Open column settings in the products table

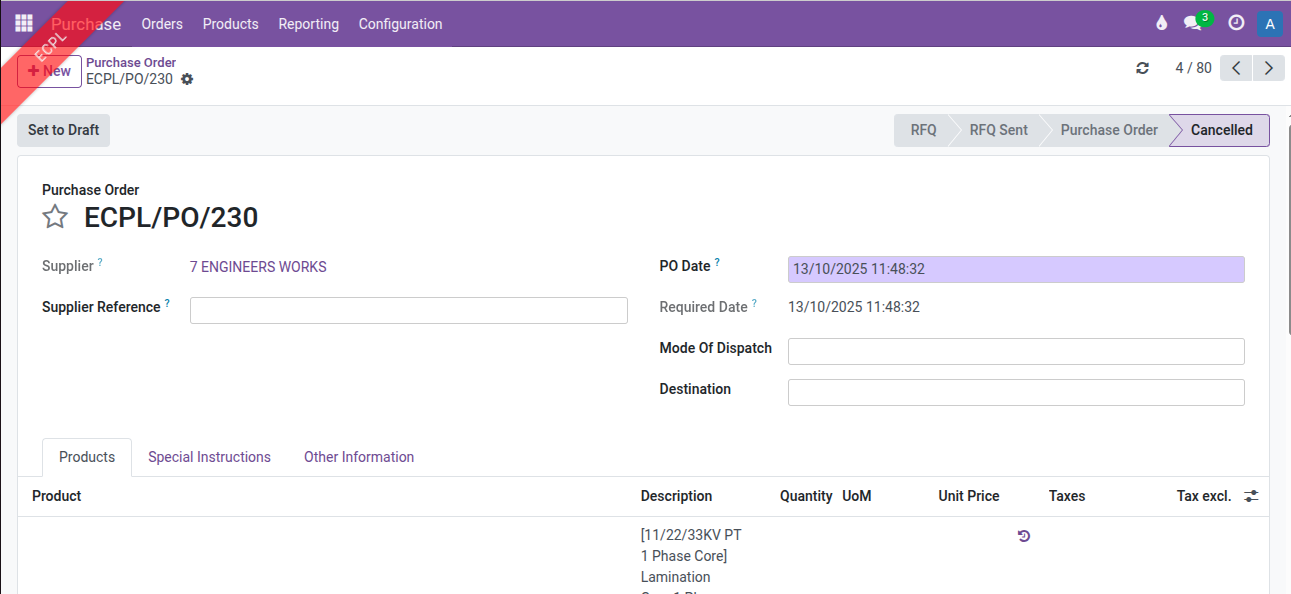point(1251,496)
